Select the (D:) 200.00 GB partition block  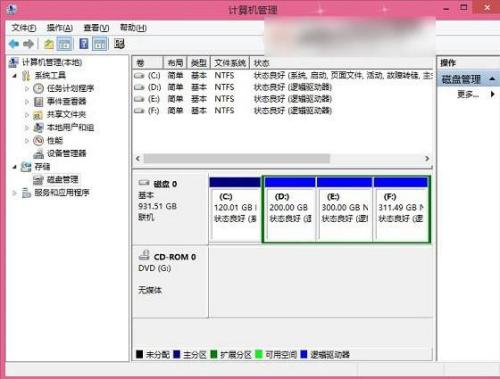[x=290, y=209]
